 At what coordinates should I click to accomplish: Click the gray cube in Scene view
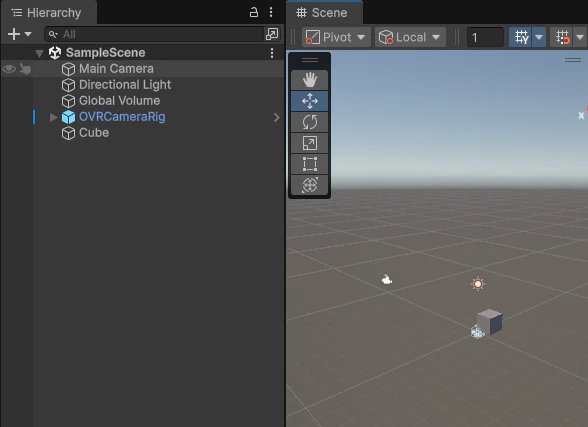click(490, 322)
